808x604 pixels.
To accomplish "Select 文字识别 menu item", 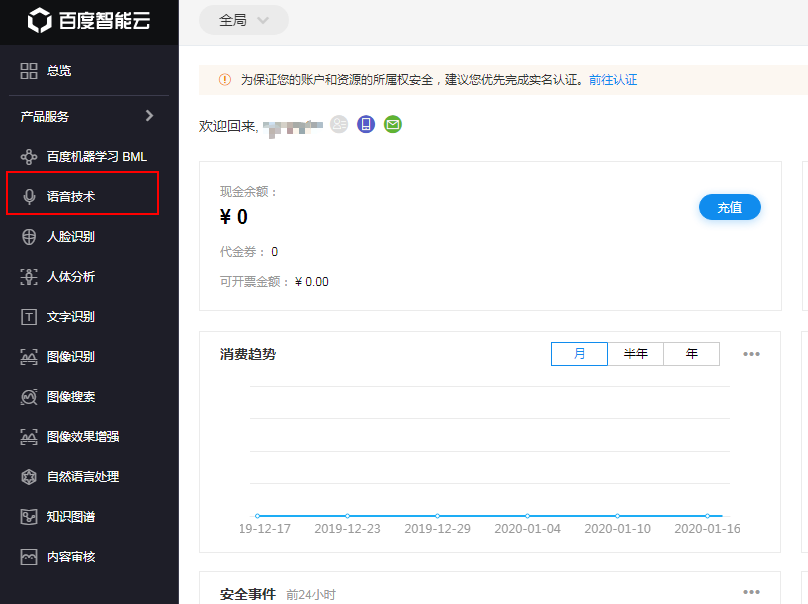I will click(89, 316).
